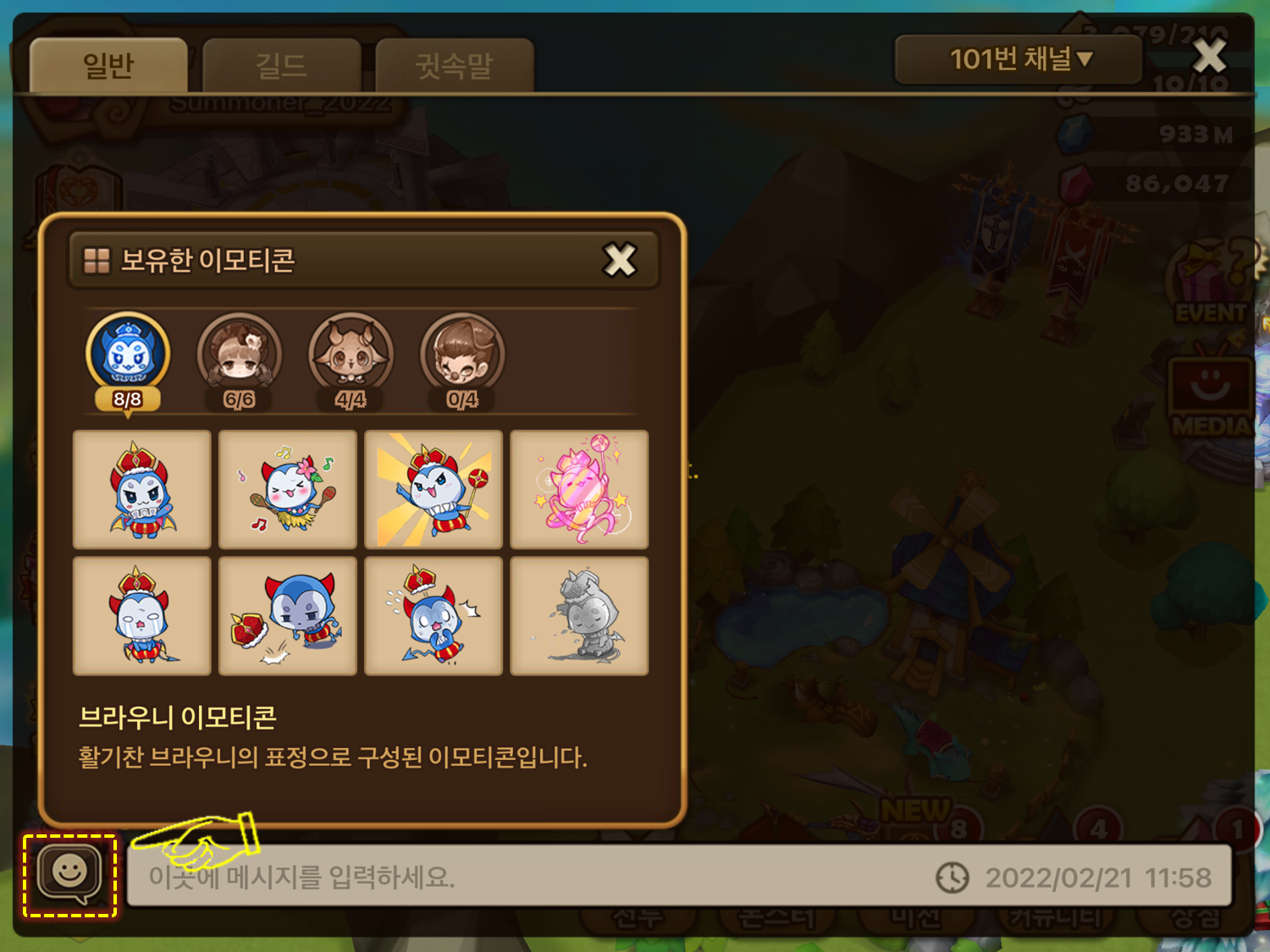Send the pointing Brownie with scepter emoticon
This screenshot has width=1270, height=952.
pos(433,490)
